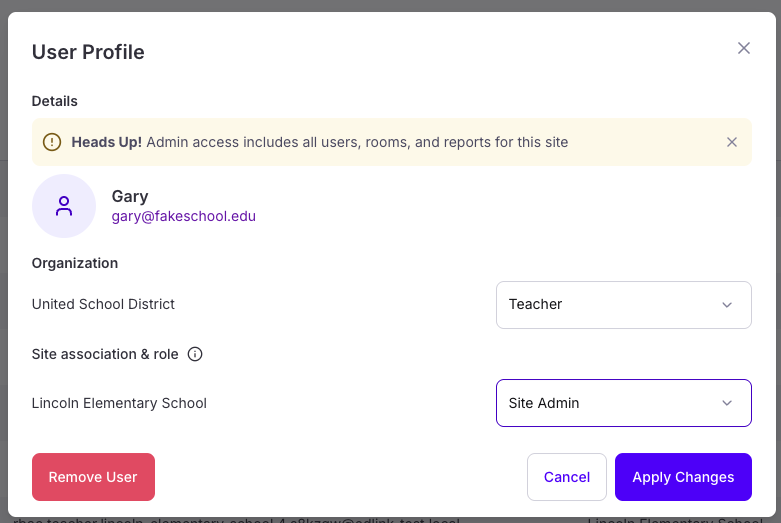Open the Site Admin role dropdown
This screenshot has width=781, height=523.
pos(623,403)
